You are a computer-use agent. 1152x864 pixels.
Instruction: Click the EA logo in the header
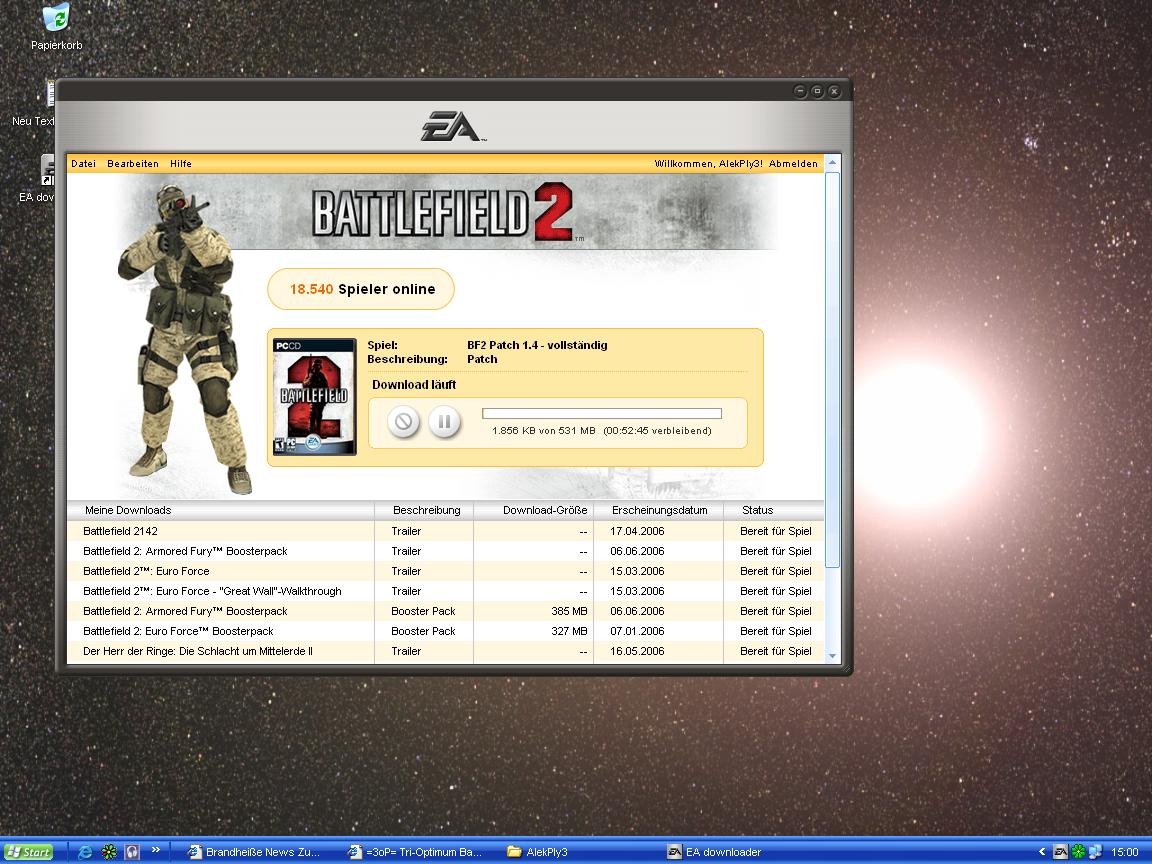(453, 126)
